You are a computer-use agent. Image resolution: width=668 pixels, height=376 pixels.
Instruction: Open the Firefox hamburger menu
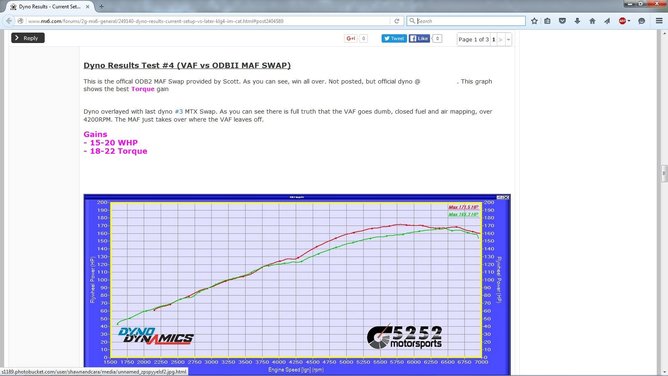pos(659,21)
